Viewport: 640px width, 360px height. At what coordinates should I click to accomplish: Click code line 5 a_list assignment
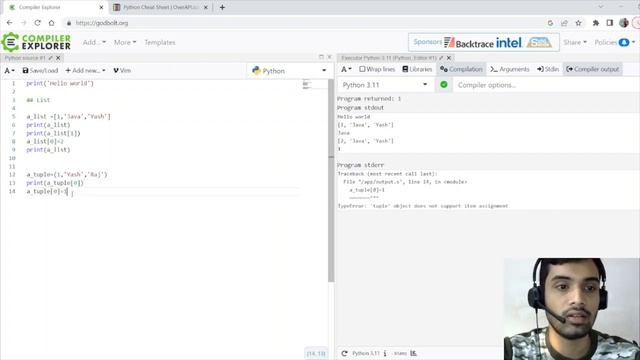point(68,116)
